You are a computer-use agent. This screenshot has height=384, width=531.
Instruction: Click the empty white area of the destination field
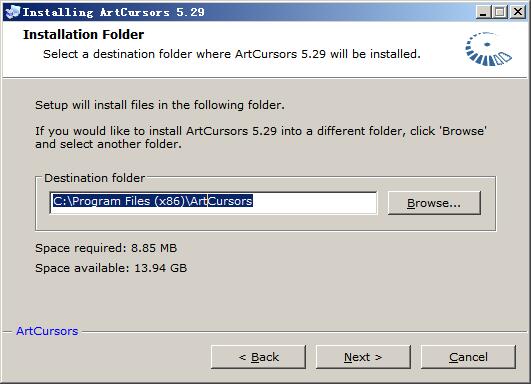[x=314, y=202]
